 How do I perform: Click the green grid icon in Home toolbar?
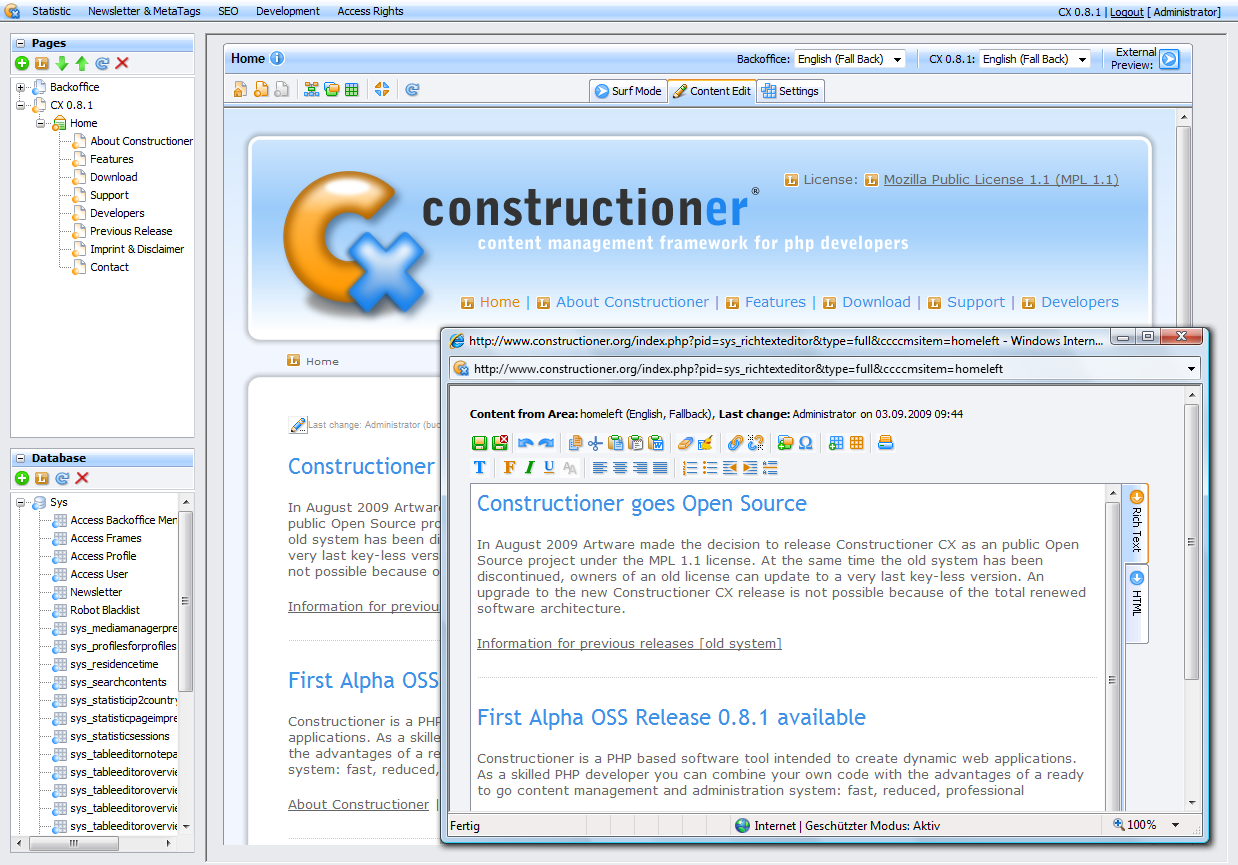tap(351, 90)
